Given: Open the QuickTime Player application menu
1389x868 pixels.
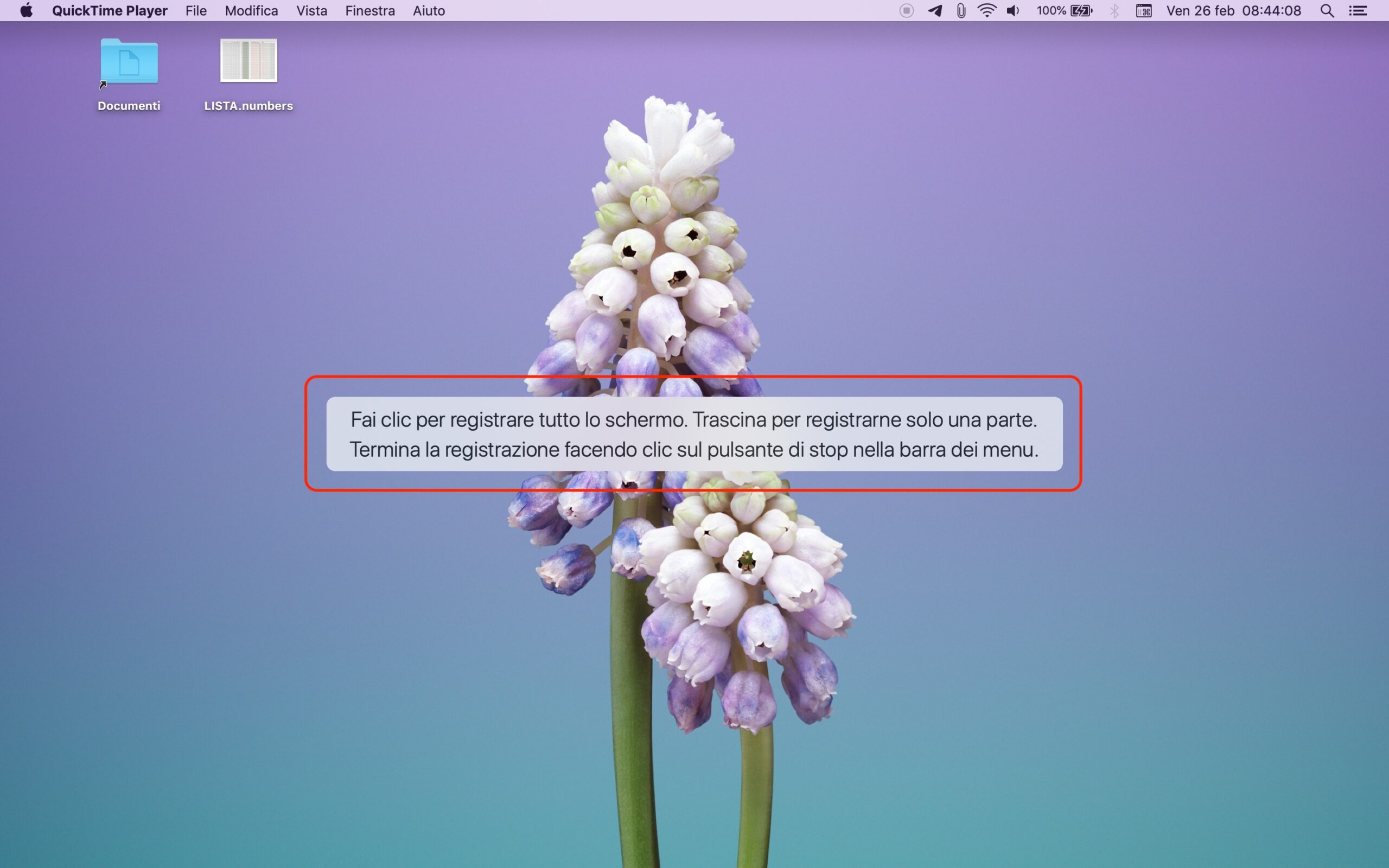Looking at the screenshot, I should (x=110, y=11).
